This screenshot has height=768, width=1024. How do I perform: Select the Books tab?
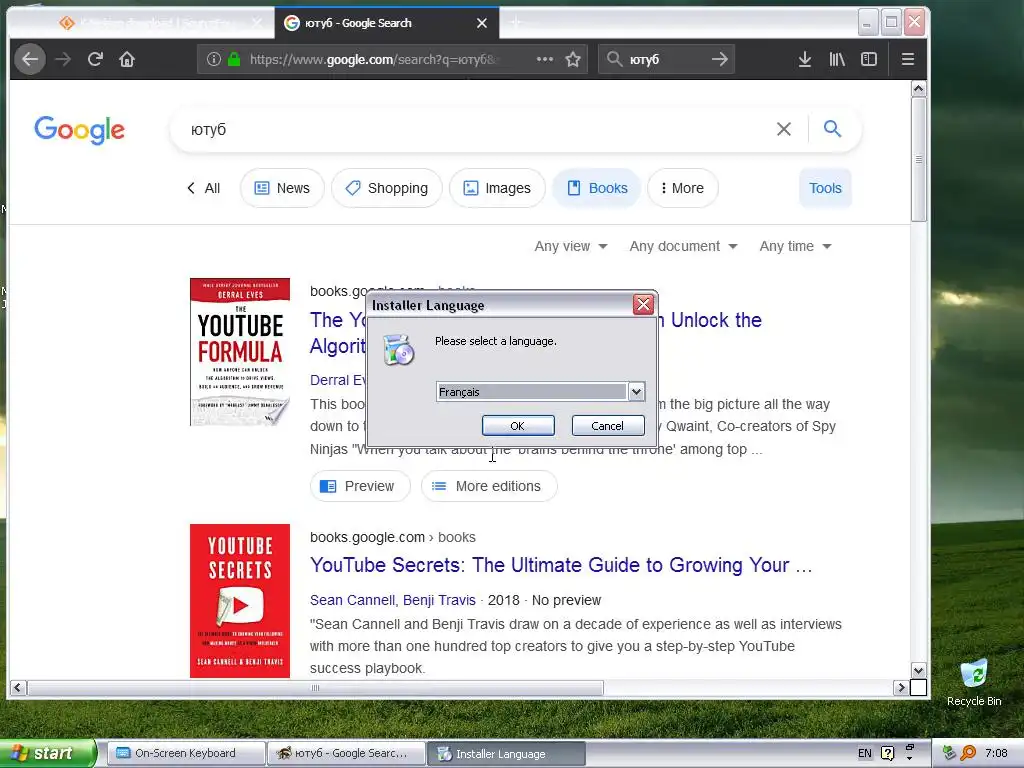point(596,188)
